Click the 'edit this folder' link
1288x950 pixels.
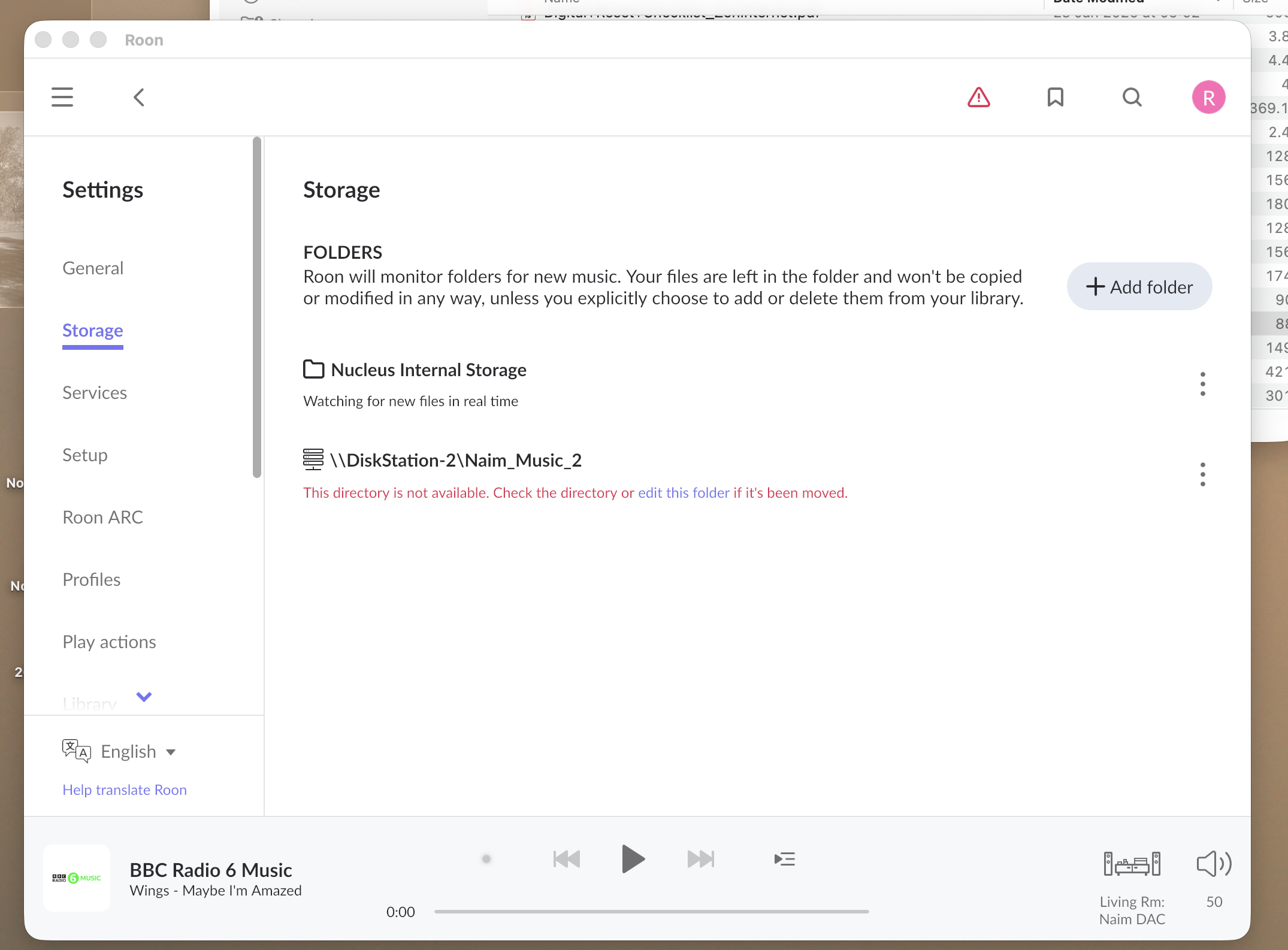click(x=684, y=492)
